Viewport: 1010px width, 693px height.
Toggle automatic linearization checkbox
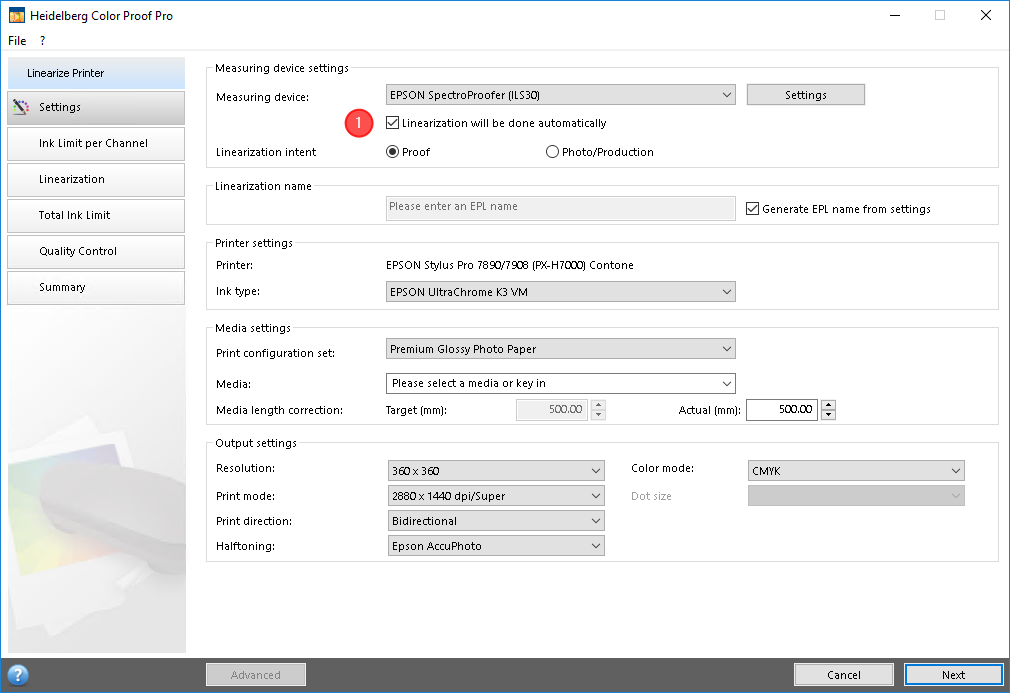tap(392, 122)
